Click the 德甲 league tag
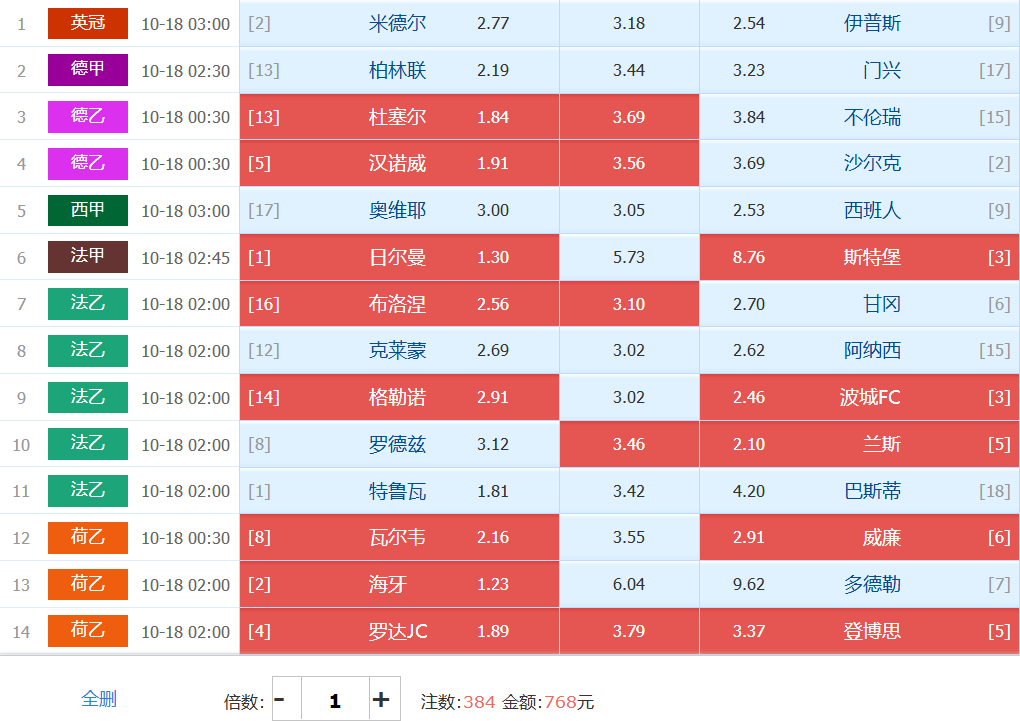 88,70
